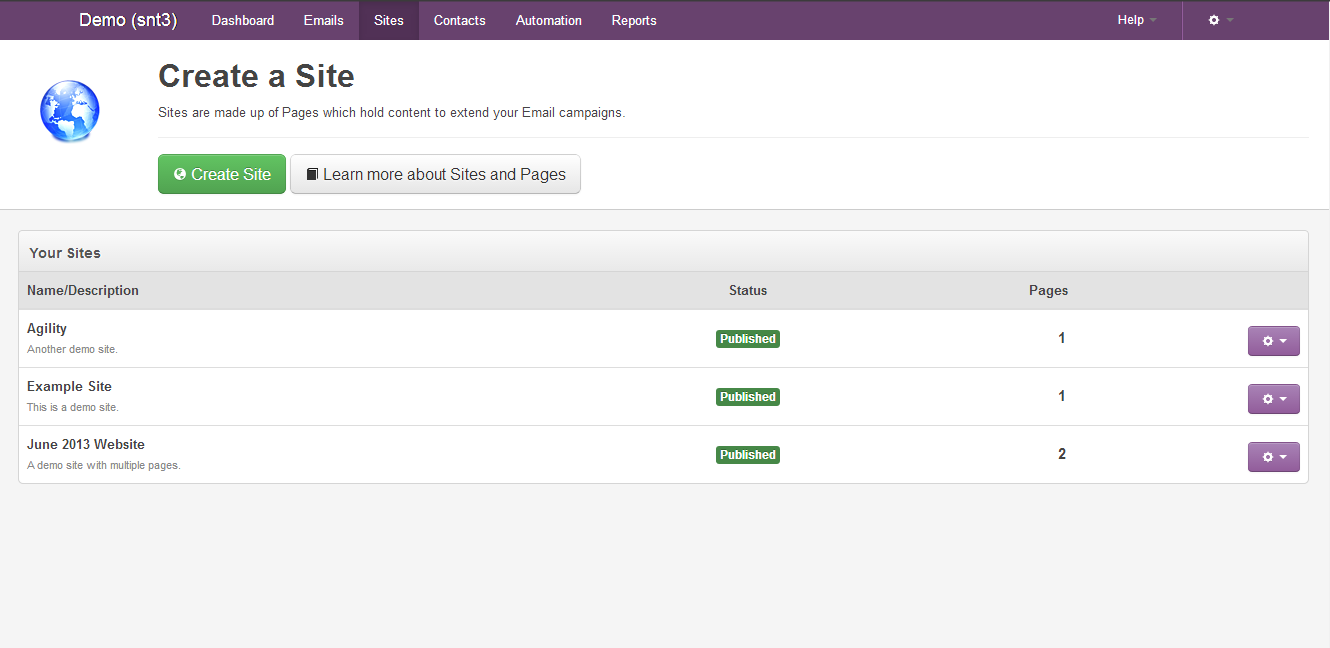Screen dimensions: 1330x648
Task: Click the blue globe Sites icon
Action: (70, 111)
